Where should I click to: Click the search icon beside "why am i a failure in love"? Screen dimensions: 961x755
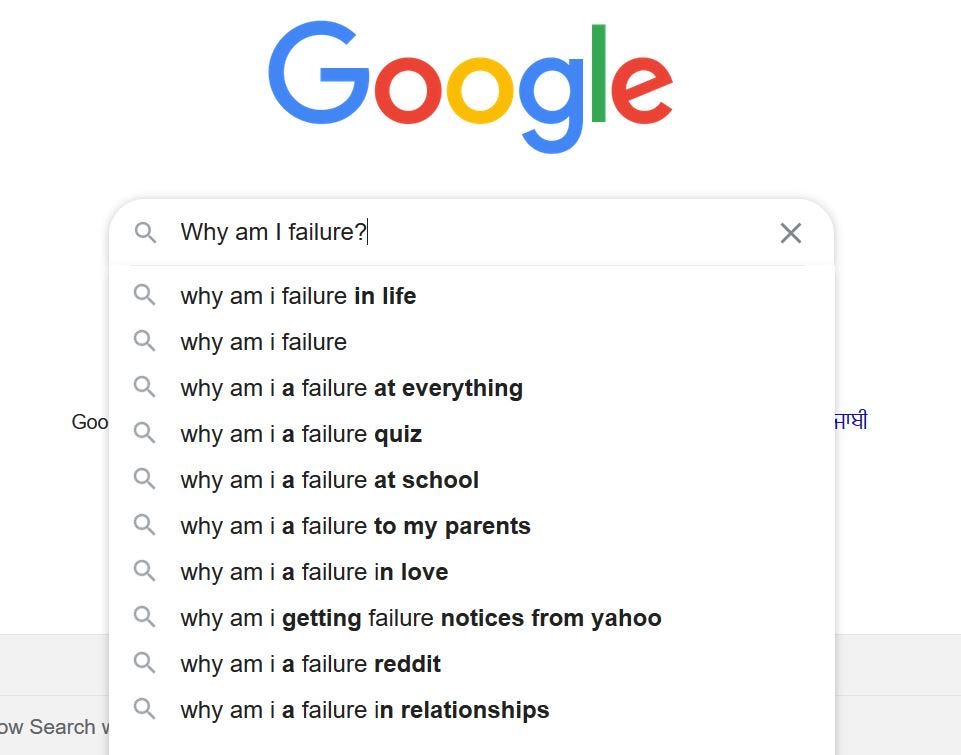tap(145, 572)
